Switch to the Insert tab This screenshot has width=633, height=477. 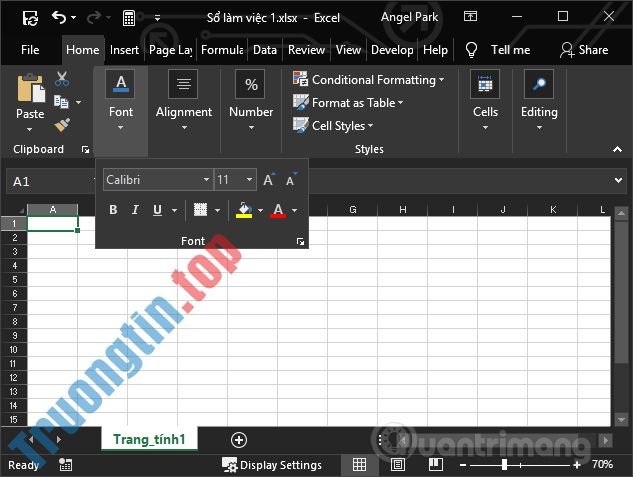tap(124, 50)
